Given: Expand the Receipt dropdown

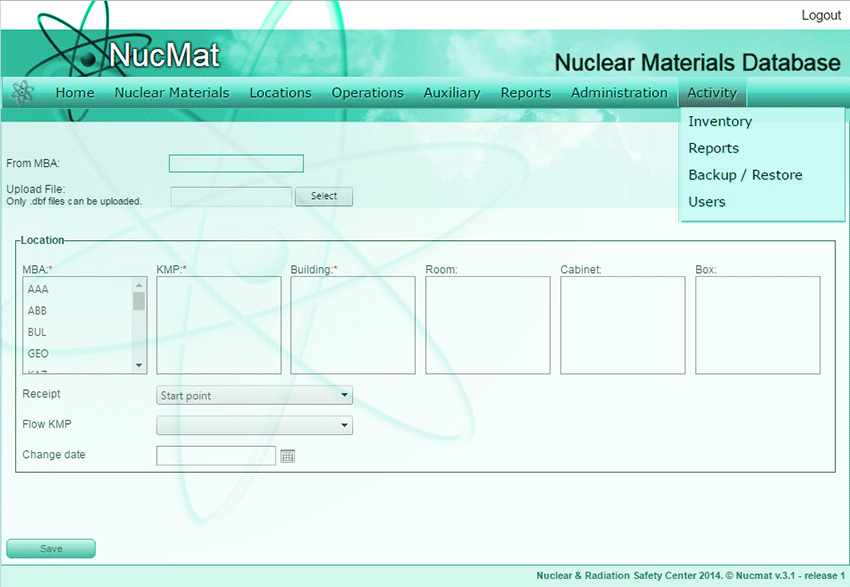Looking at the screenshot, I should pos(254,396).
